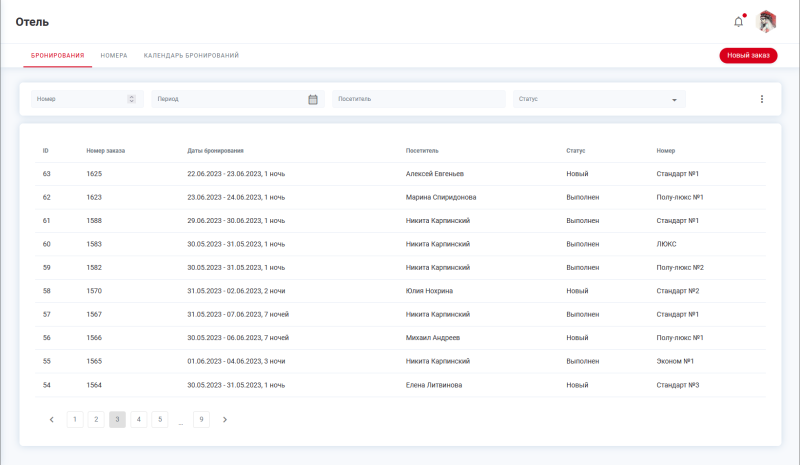Select visitor Алексей Евгеньев

pyautogui.click(x=435, y=174)
